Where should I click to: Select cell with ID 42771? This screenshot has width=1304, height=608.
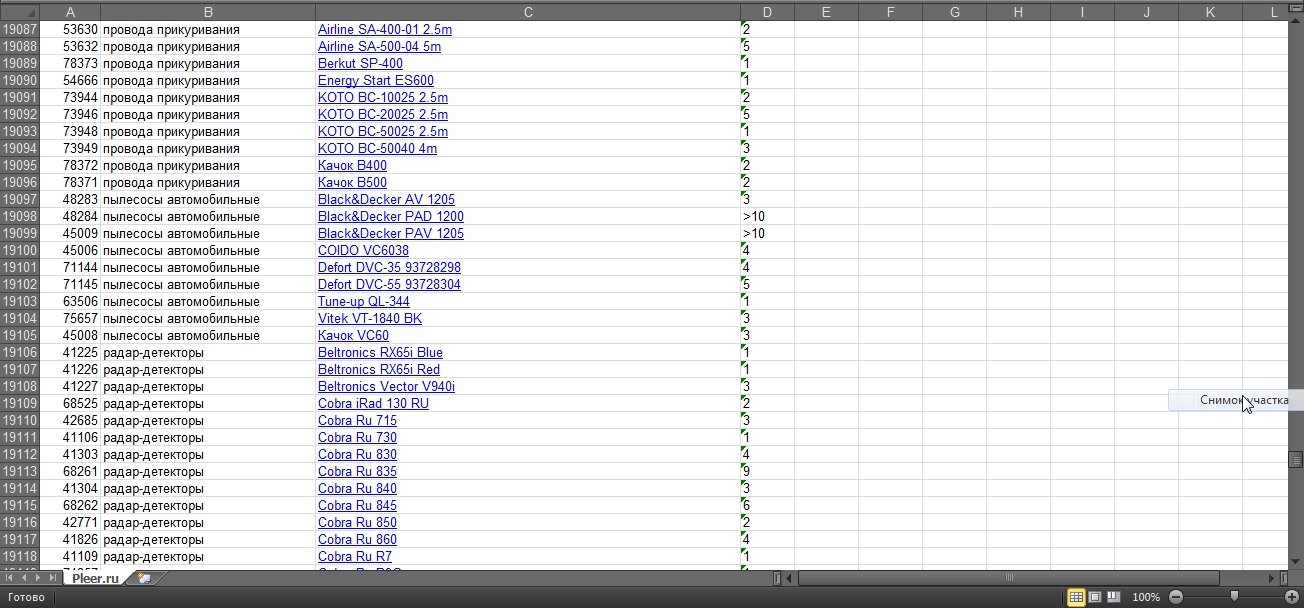70,523
